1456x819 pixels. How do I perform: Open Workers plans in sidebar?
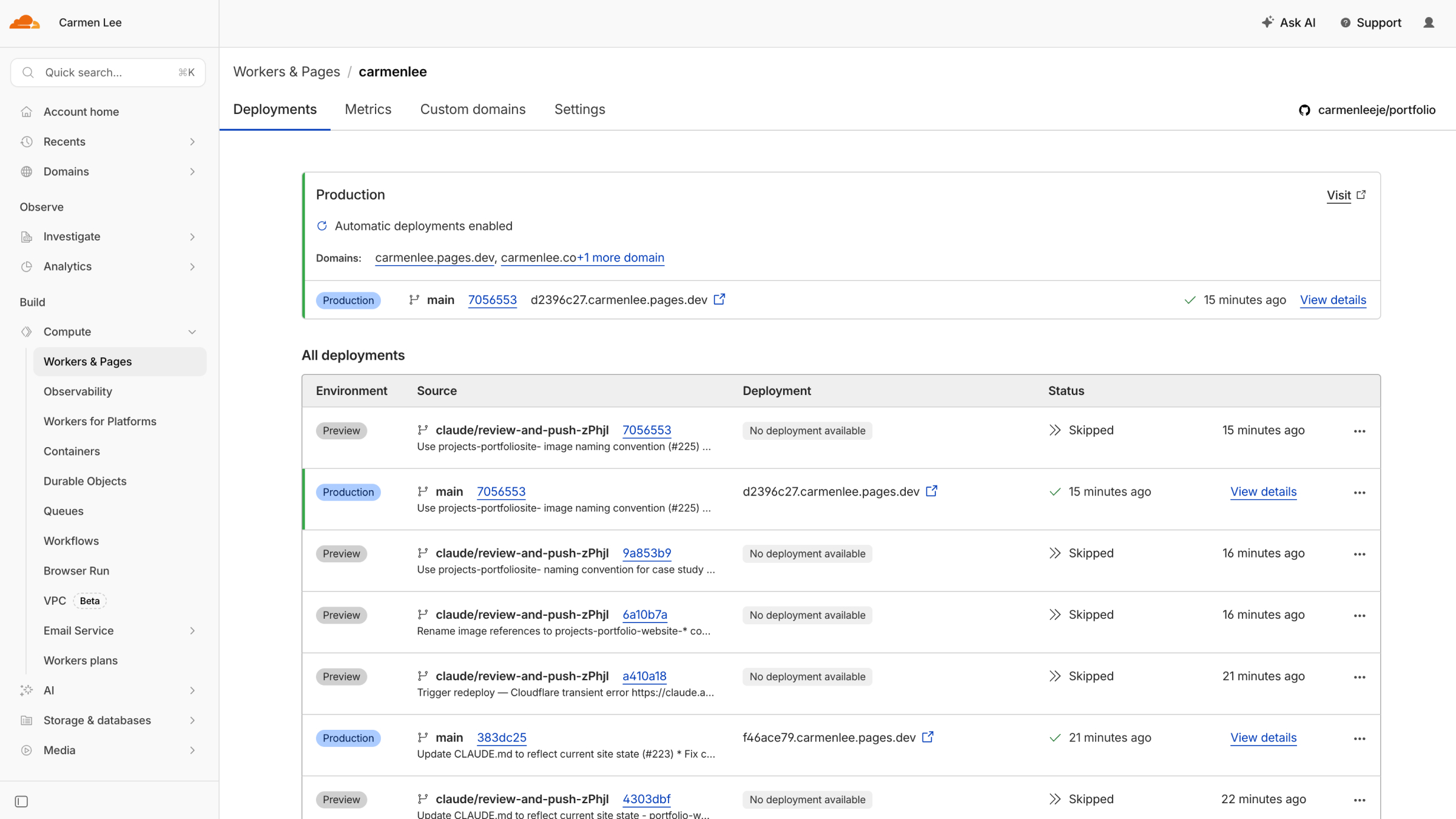[81, 661]
